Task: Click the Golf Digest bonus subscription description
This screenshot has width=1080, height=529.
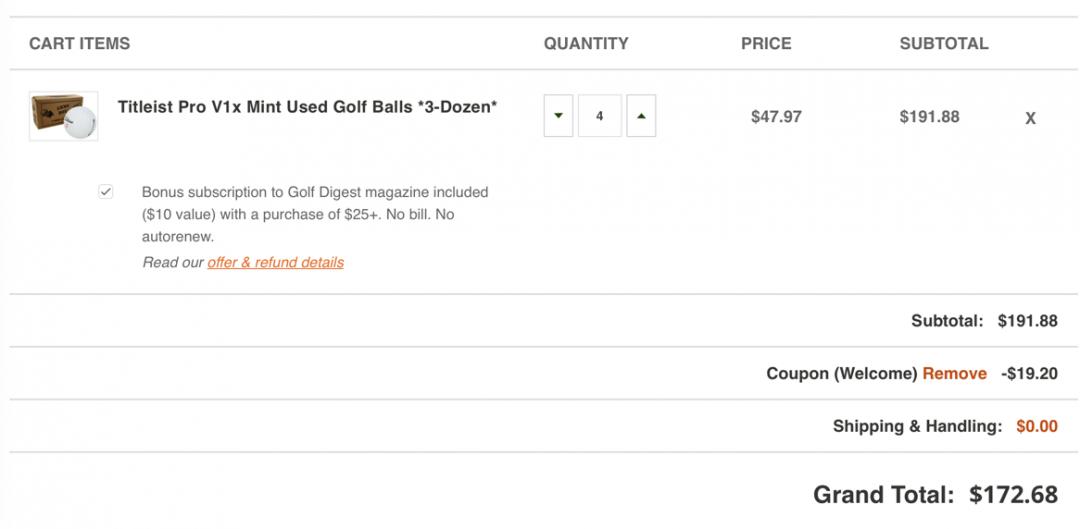Action: [314, 214]
